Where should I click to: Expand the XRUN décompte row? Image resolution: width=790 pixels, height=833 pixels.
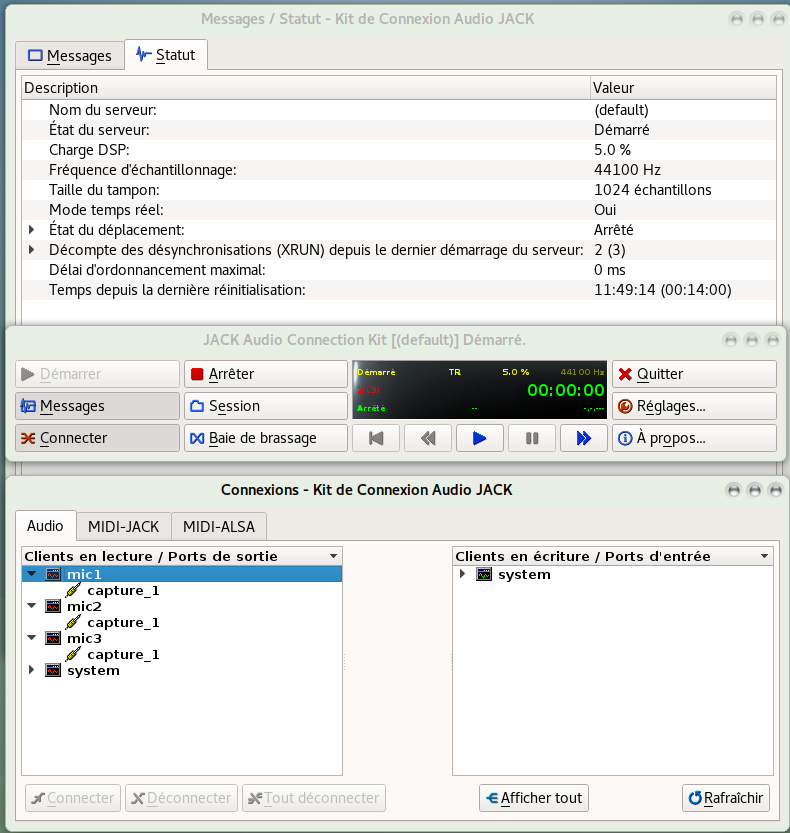(31, 250)
